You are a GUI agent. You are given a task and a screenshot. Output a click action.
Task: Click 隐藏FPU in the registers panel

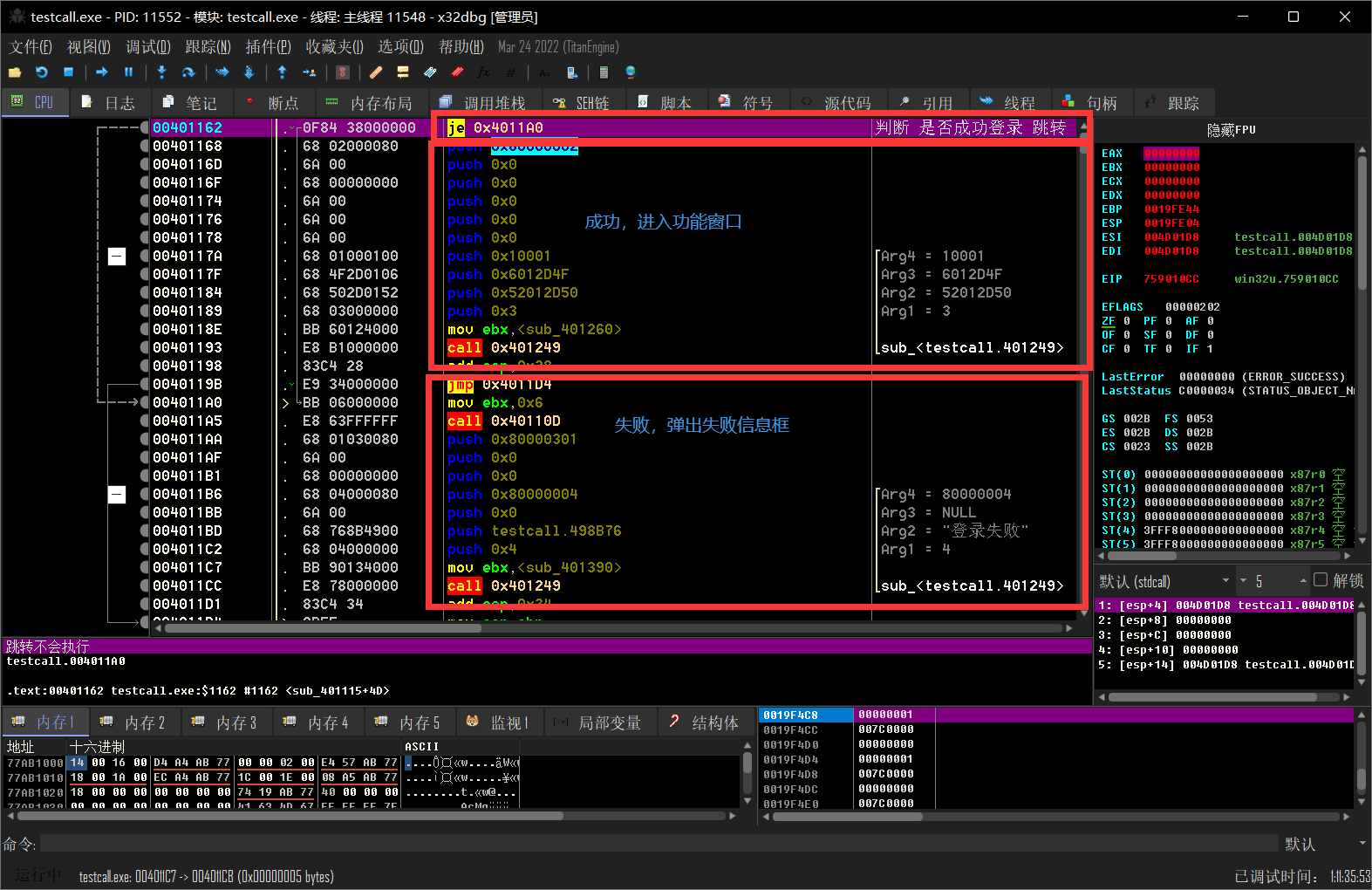click(x=1231, y=130)
